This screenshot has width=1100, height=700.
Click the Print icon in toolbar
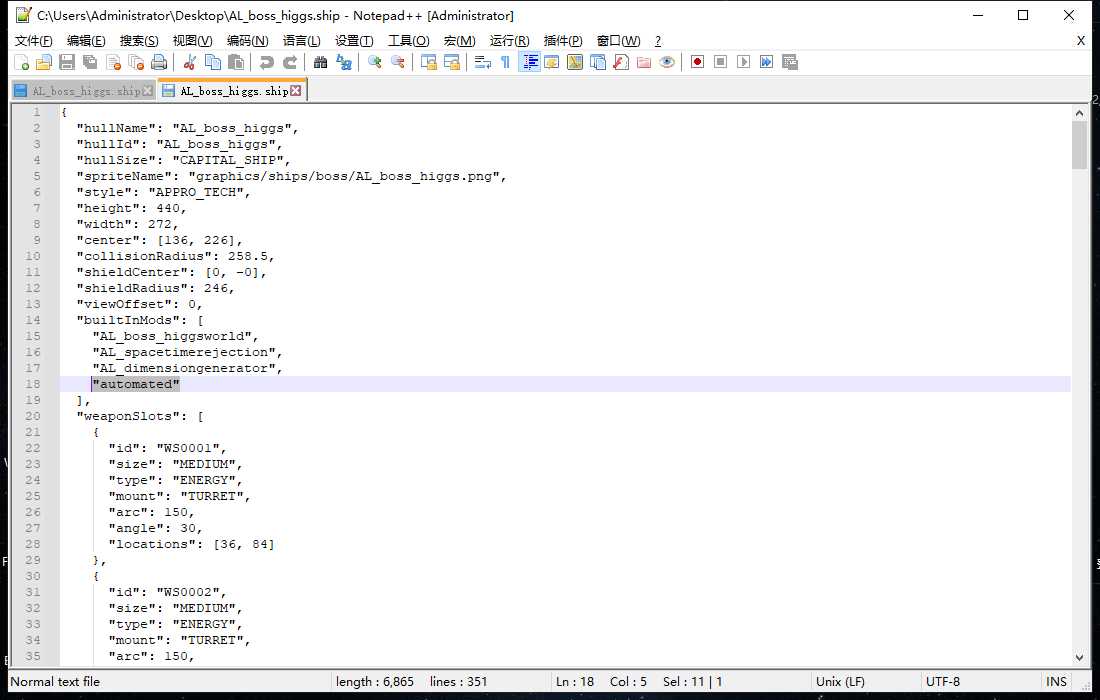159,62
